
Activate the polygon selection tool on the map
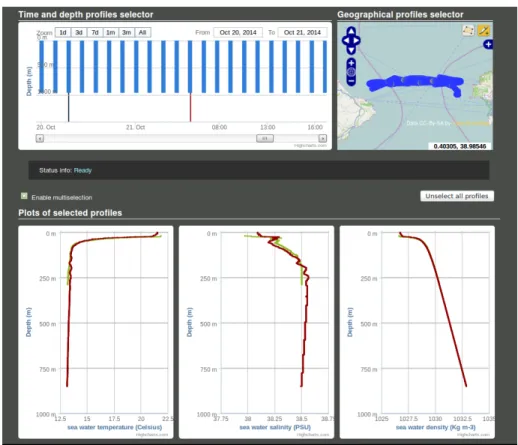(468, 31)
